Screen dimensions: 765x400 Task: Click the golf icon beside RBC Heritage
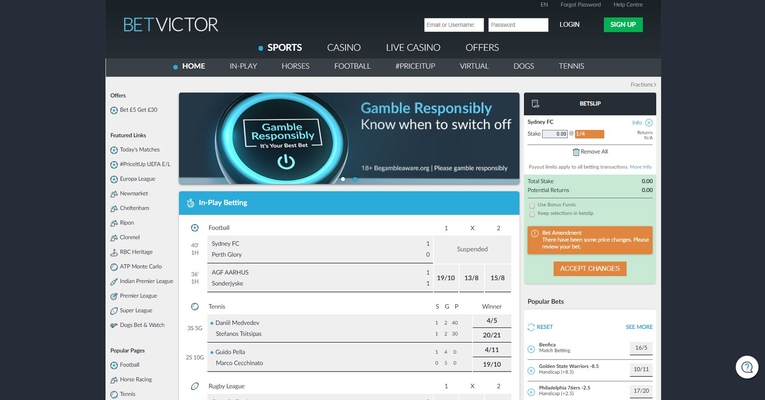point(114,252)
